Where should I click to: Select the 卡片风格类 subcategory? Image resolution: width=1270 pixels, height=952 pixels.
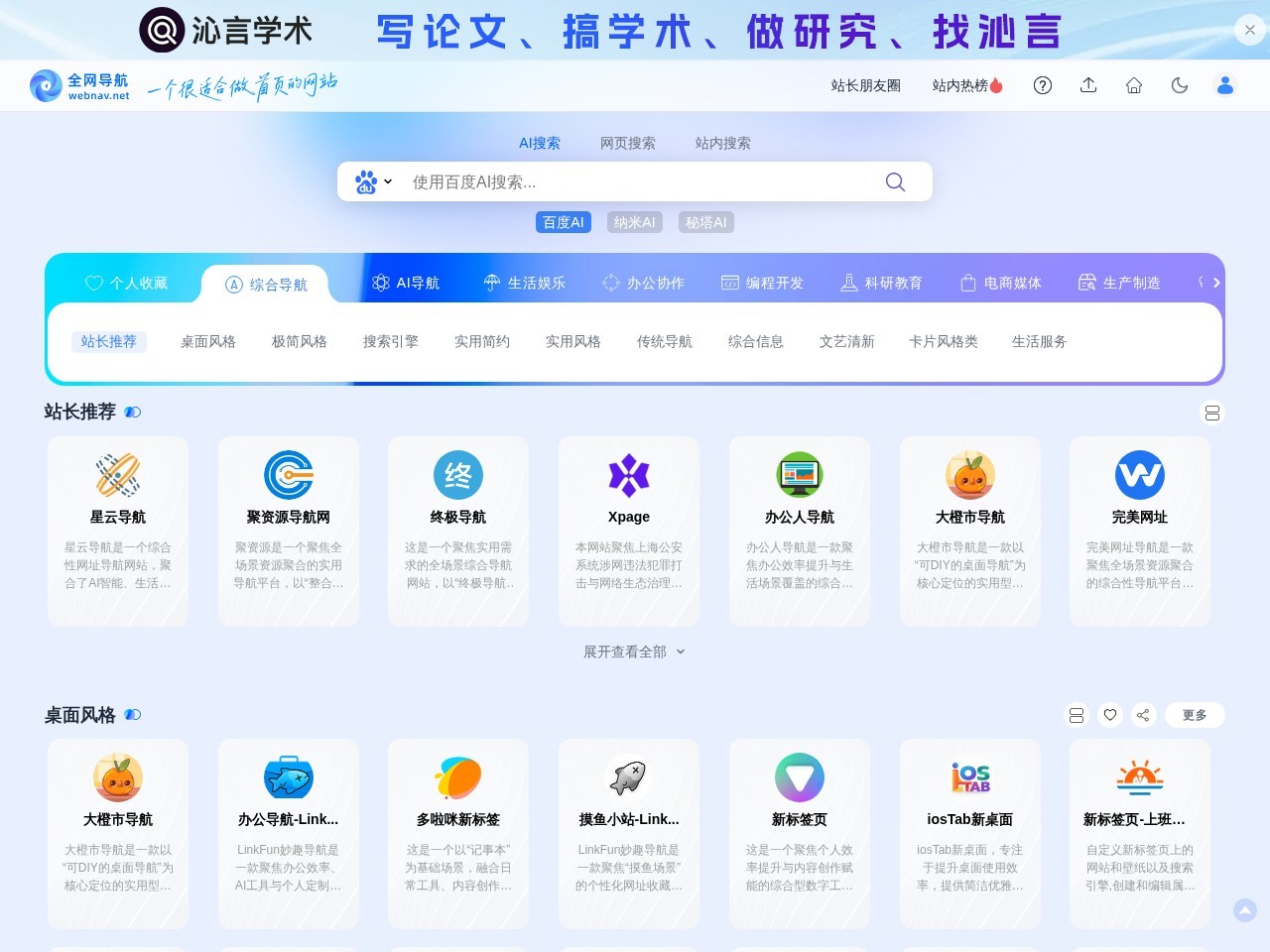(x=944, y=341)
